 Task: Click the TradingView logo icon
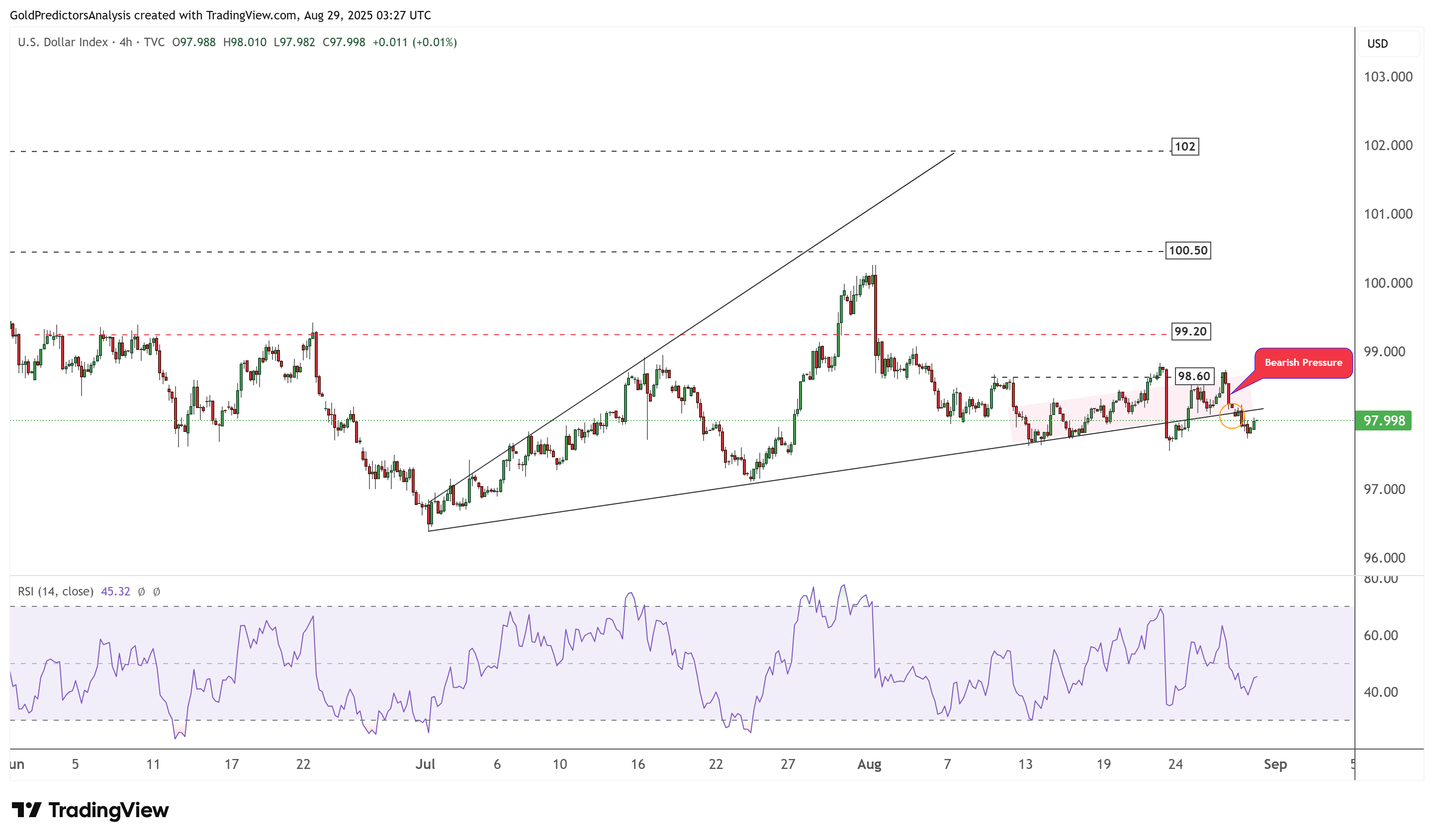[26, 809]
